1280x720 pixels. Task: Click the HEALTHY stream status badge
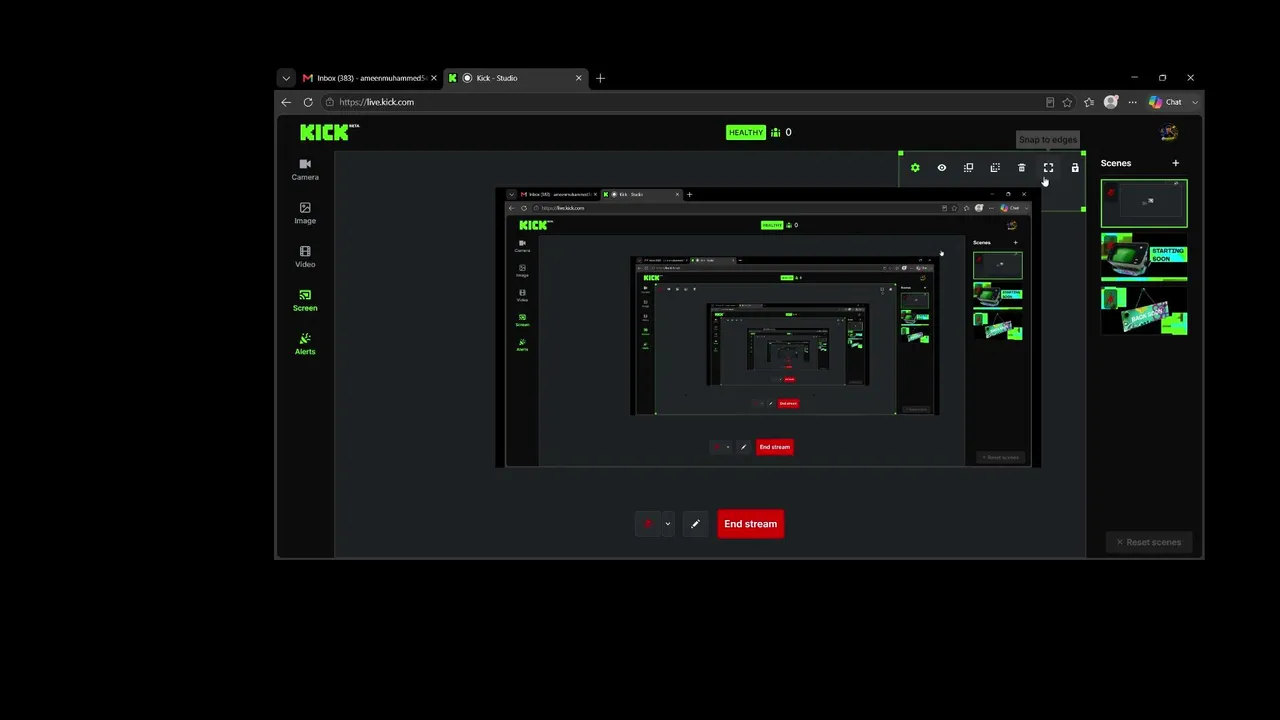746,132
